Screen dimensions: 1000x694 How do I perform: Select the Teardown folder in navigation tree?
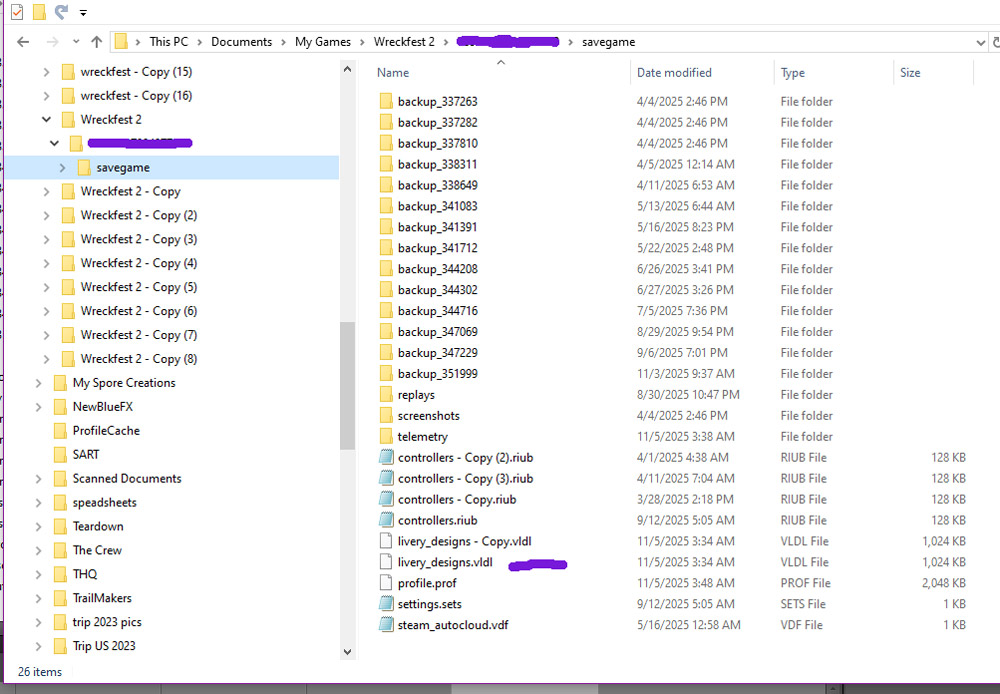98,527
